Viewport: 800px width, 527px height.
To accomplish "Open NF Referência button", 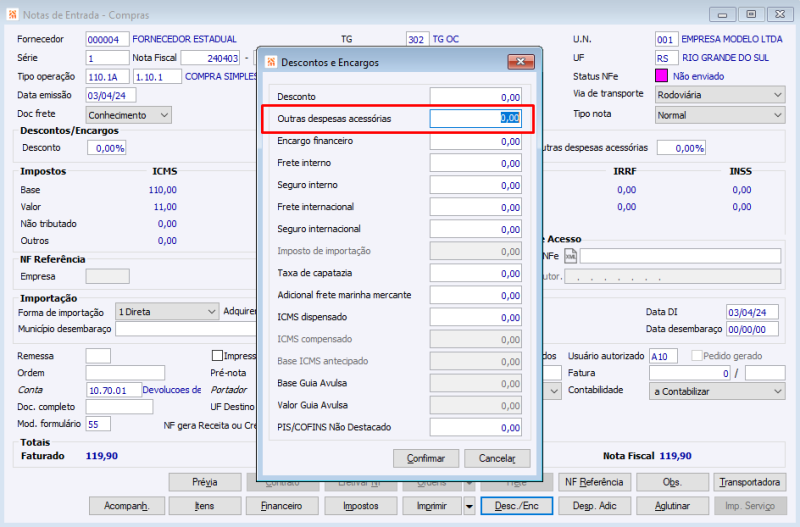I will pyautogui.click(x=594, y=482).
